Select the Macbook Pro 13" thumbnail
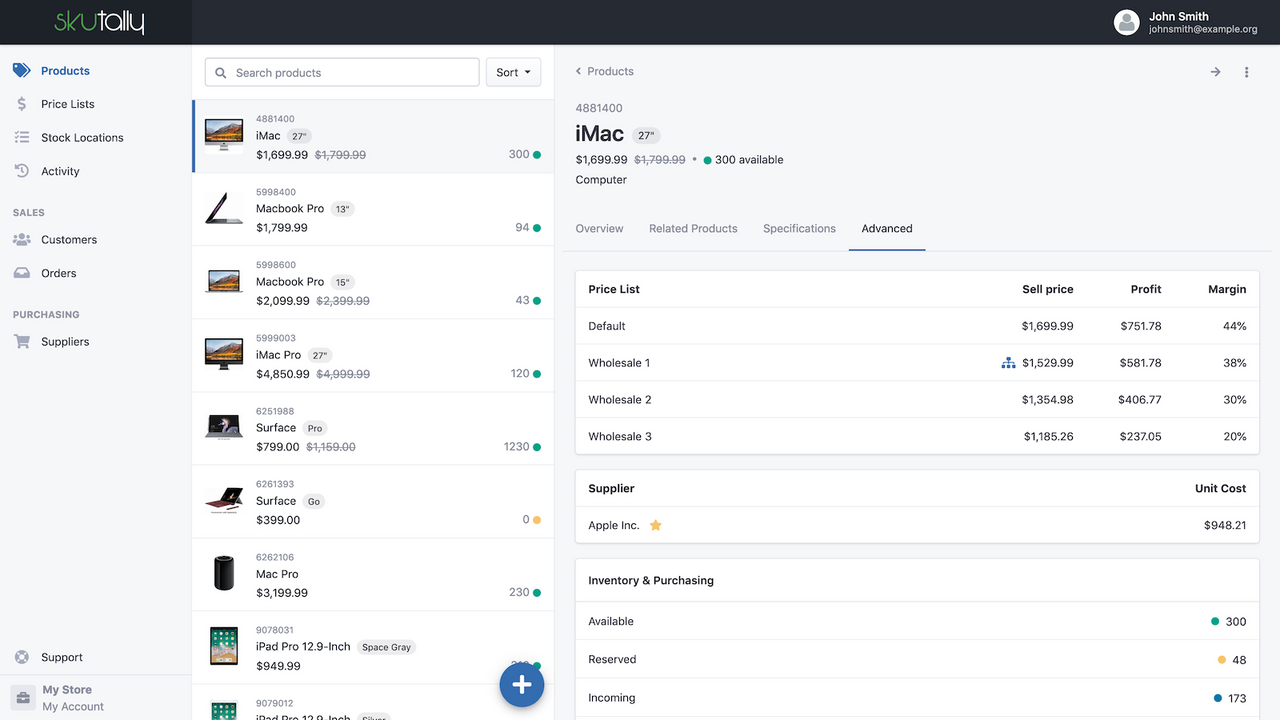The image size is (1280, 720). 224,208
